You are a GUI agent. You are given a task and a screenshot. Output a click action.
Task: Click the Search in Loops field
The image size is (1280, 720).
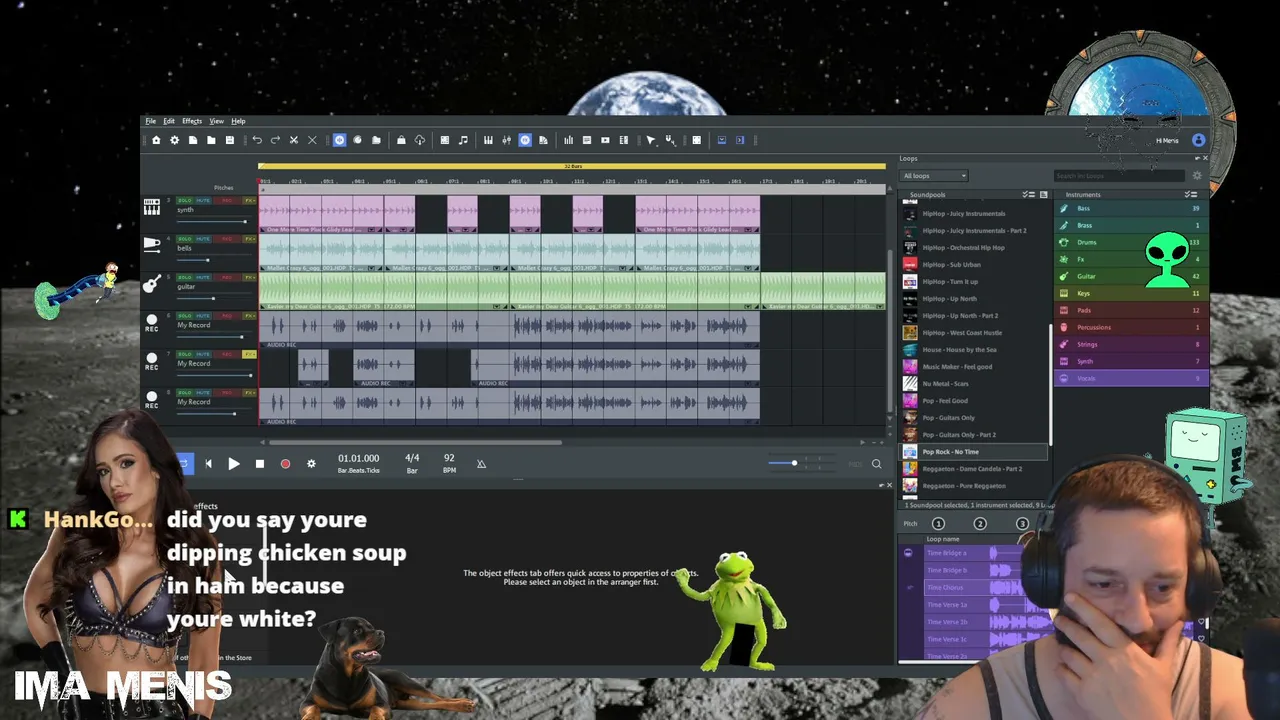coord(1118,176)
